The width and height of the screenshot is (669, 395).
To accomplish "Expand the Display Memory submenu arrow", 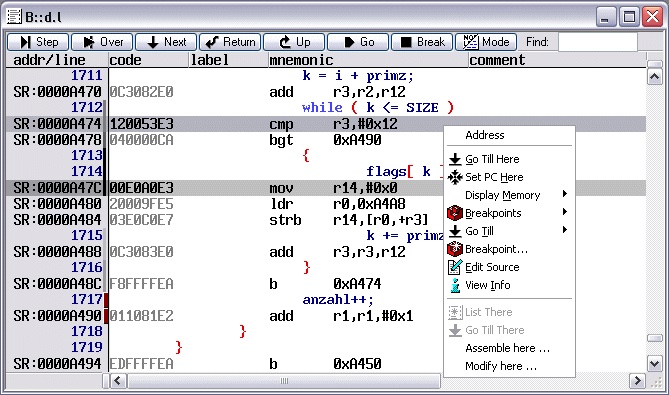I will (565, 194).
